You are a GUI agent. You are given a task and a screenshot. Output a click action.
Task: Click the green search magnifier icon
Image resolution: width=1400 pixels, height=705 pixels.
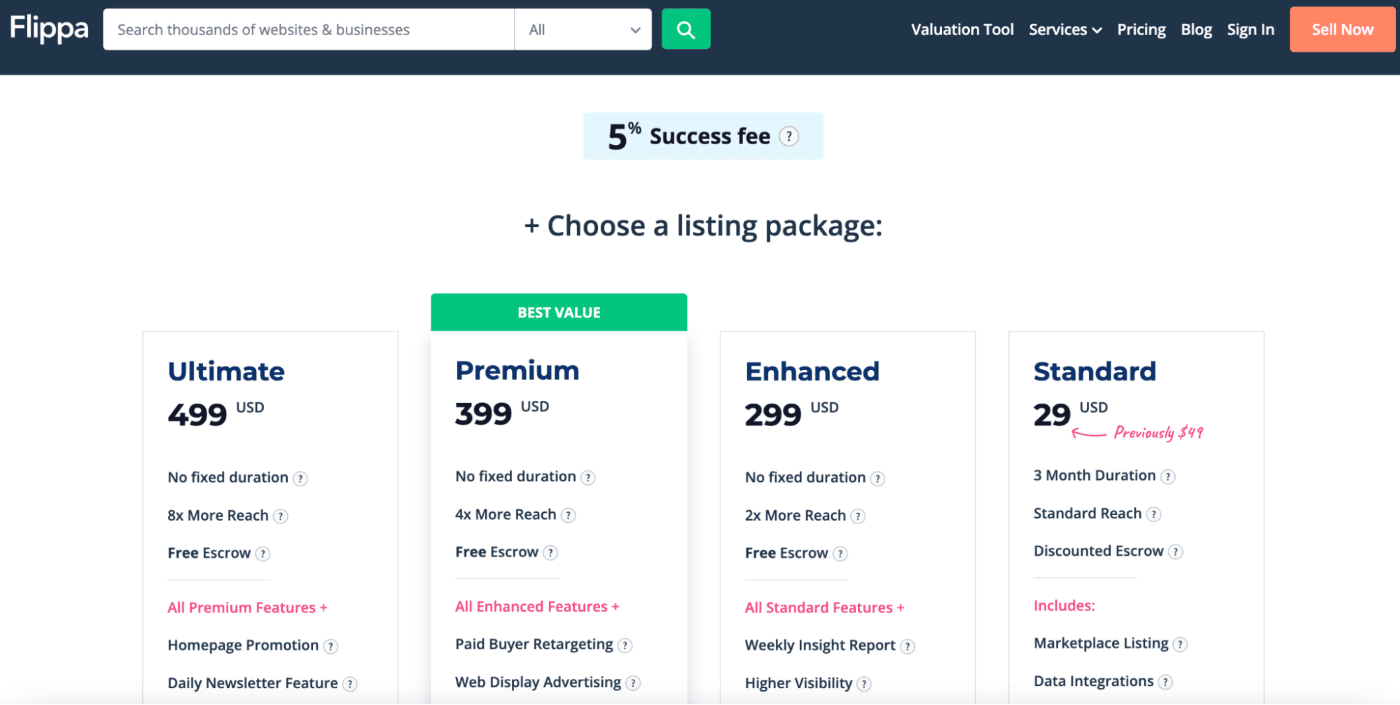click(x=686, y=29)
